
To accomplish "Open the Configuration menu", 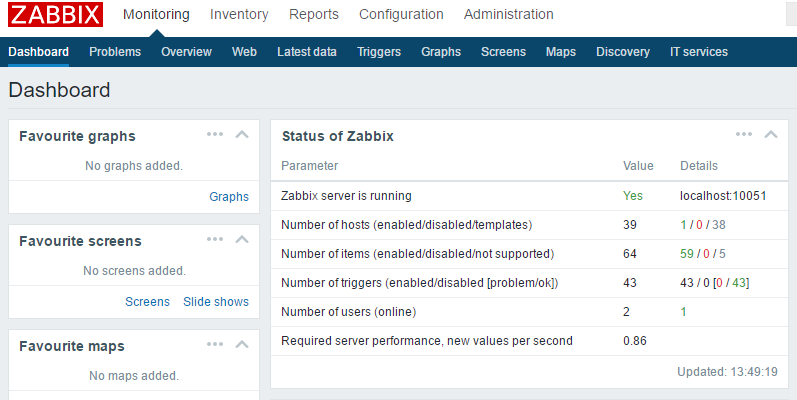I will pos(401,14).
